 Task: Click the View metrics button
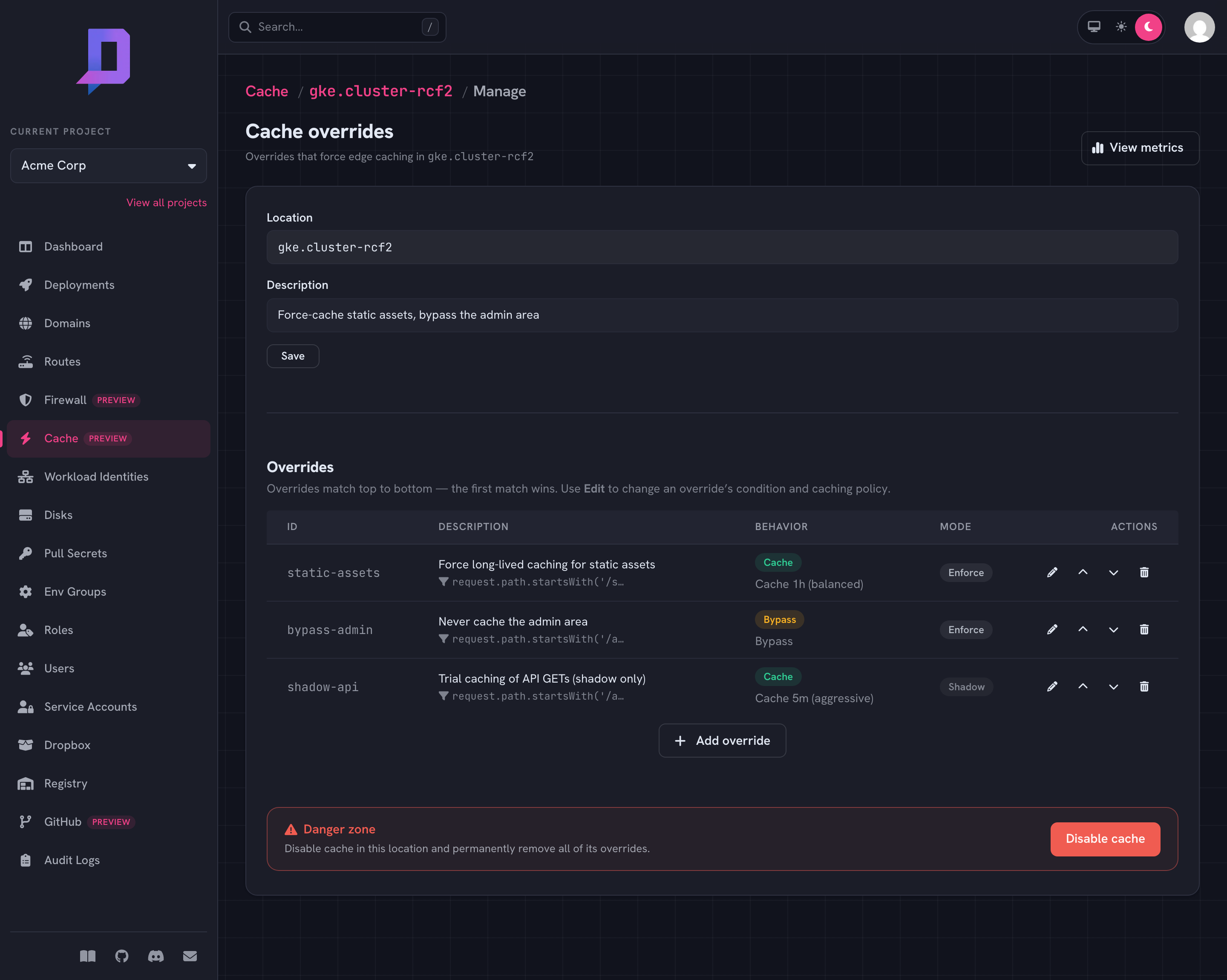coord(1140,148)
